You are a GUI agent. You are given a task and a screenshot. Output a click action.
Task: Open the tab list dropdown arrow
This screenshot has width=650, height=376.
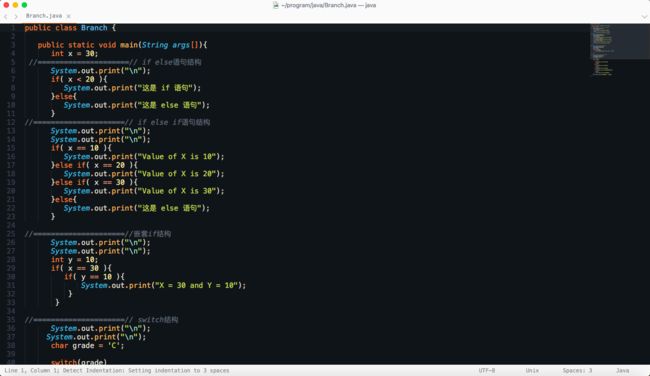tap(644, 17)
